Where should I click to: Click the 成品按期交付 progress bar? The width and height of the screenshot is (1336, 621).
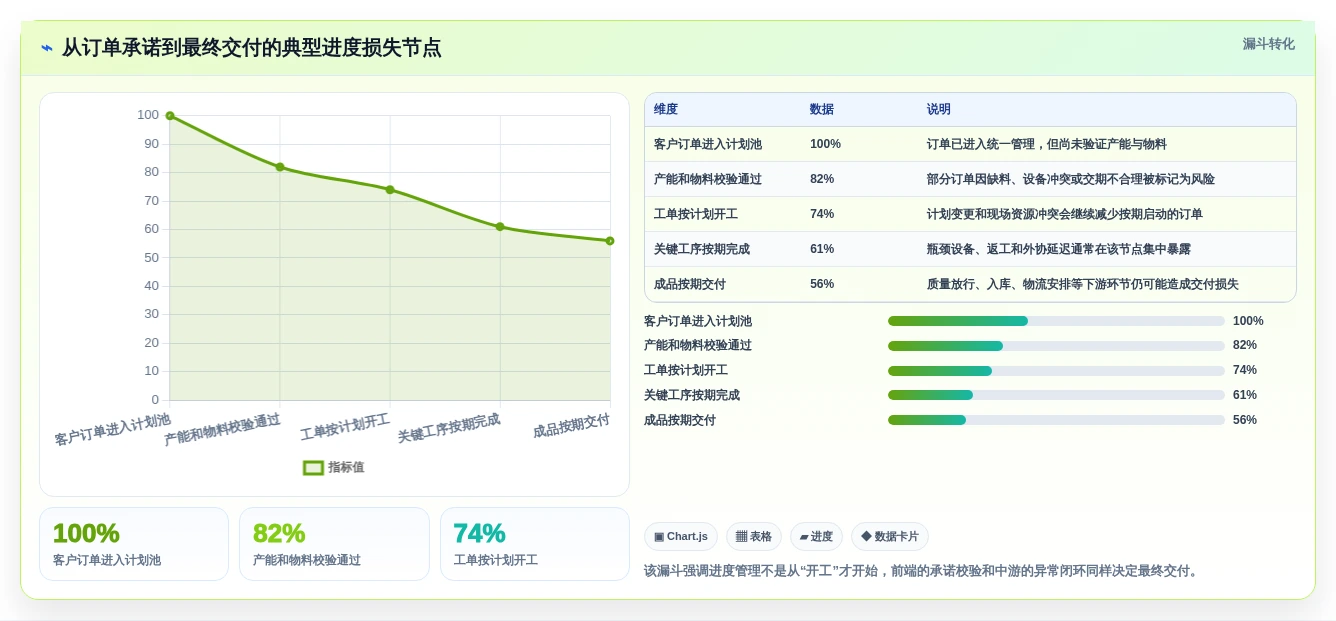tap(1056, 420)
